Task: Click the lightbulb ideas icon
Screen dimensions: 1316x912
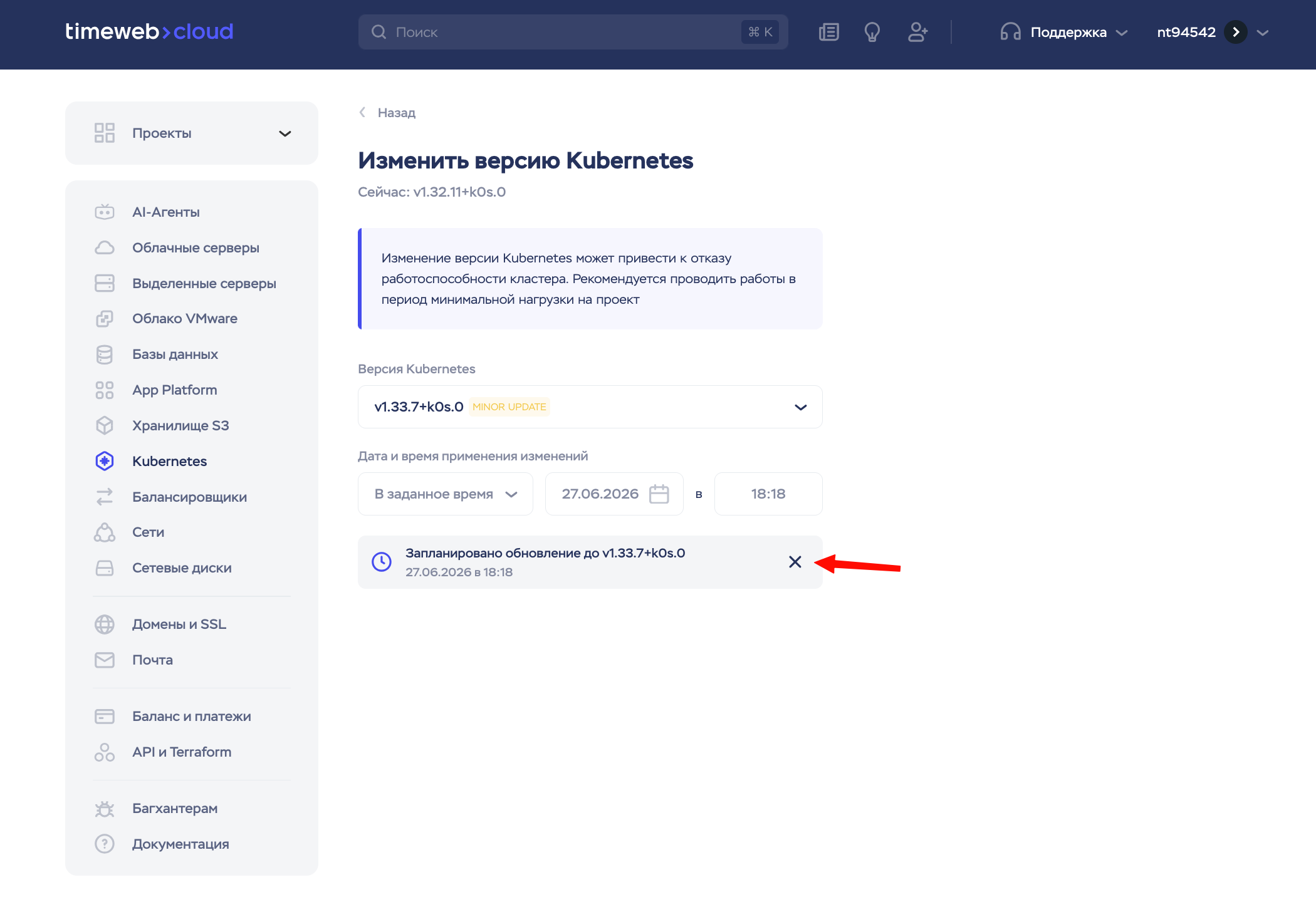Action: click(872, 32)
